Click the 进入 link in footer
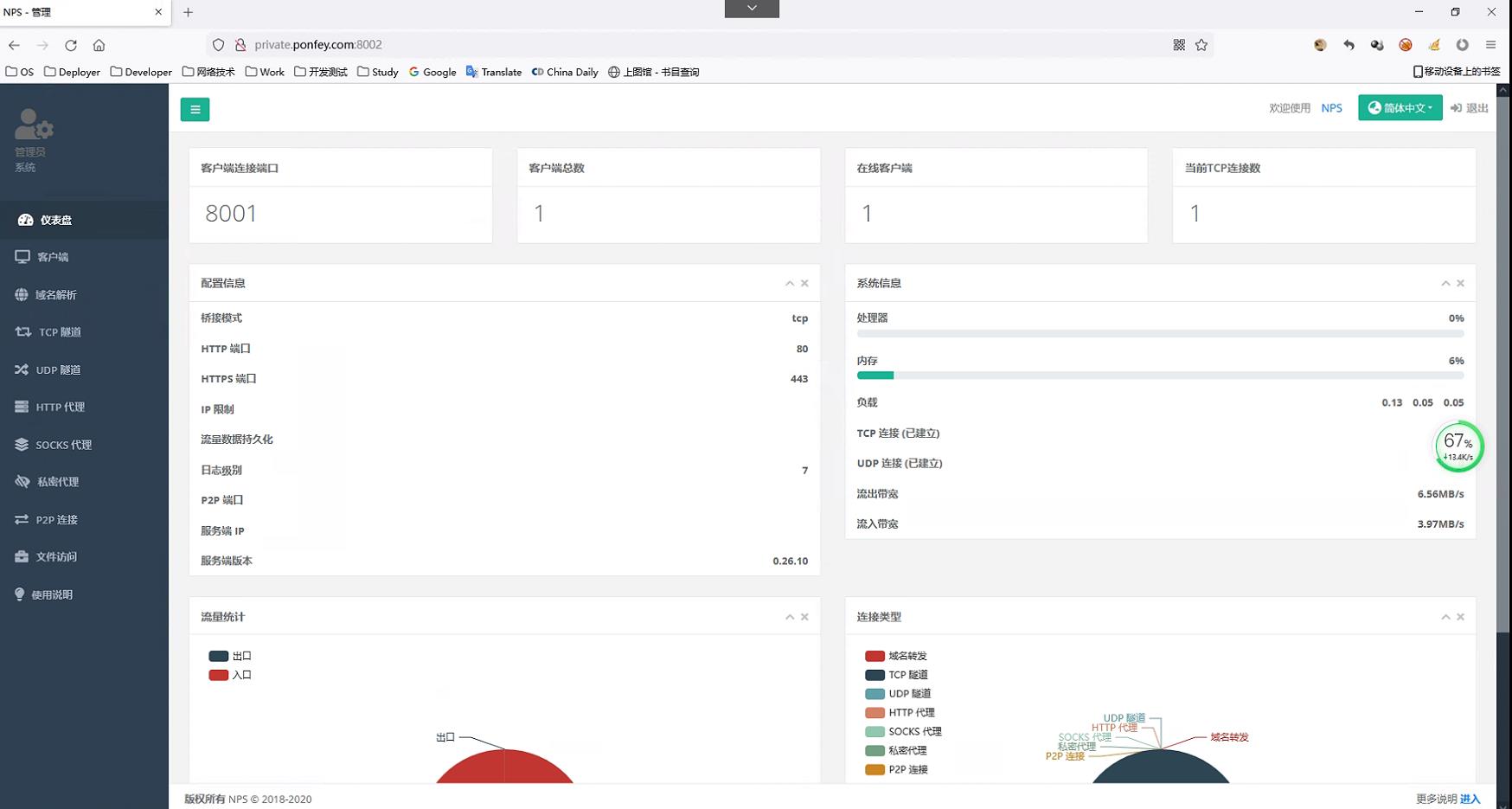1512x809 pixels. (1470, 799)
